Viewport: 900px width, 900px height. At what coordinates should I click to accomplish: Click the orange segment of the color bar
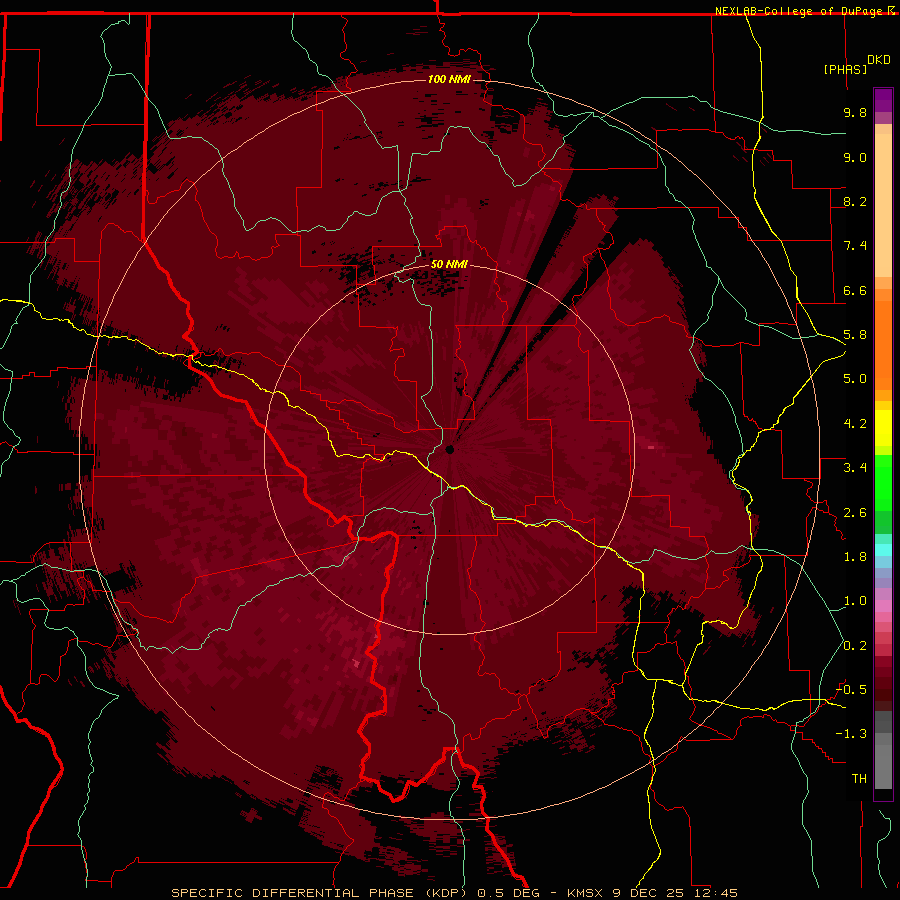click(x=883, y=346)
